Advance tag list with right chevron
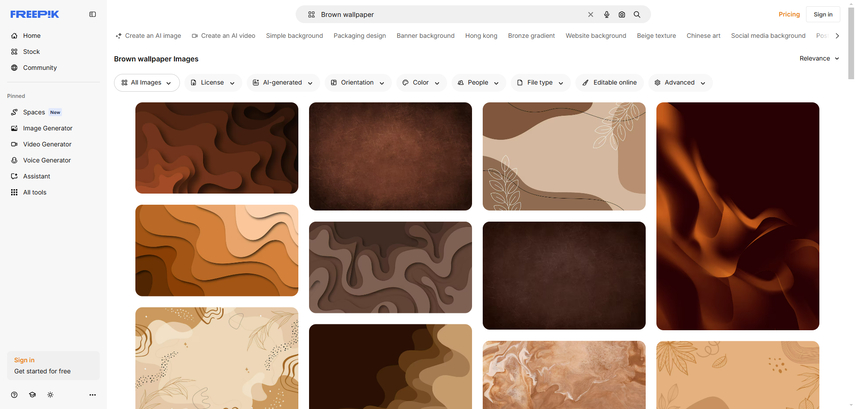855x409 pixels. [838, 36]
